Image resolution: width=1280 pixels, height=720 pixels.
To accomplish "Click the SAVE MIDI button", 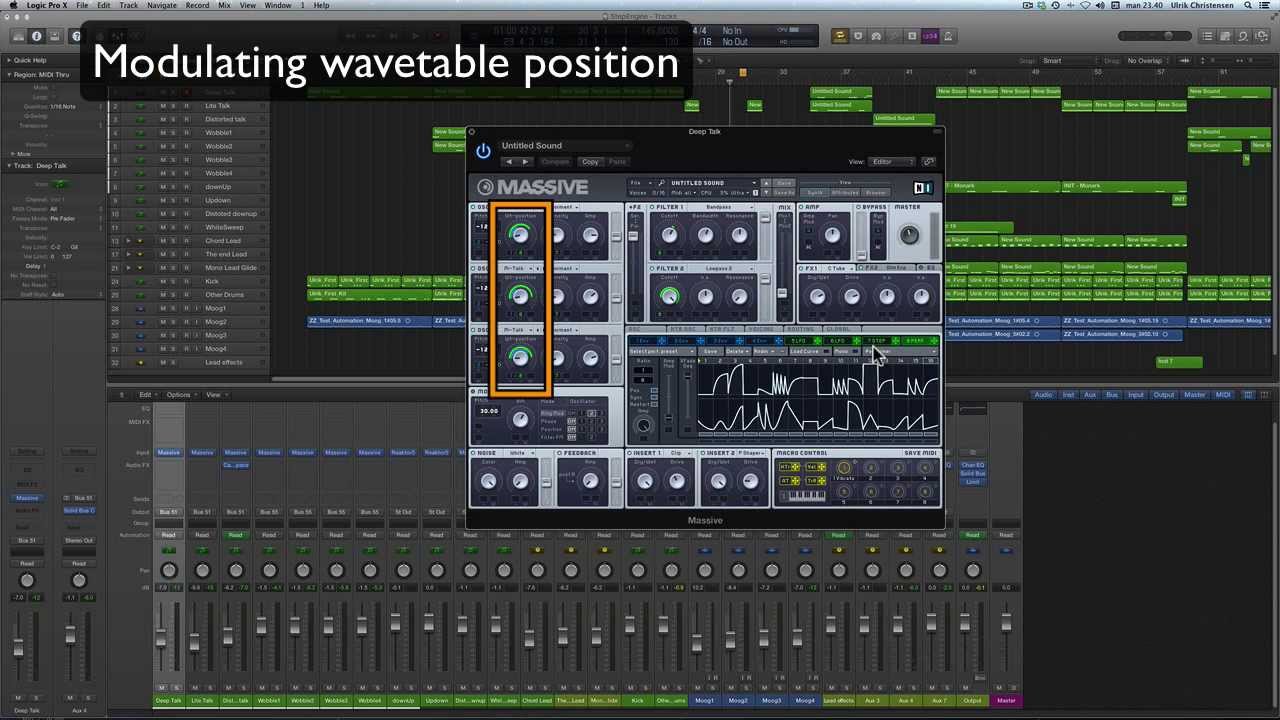I will click(920, 453).
